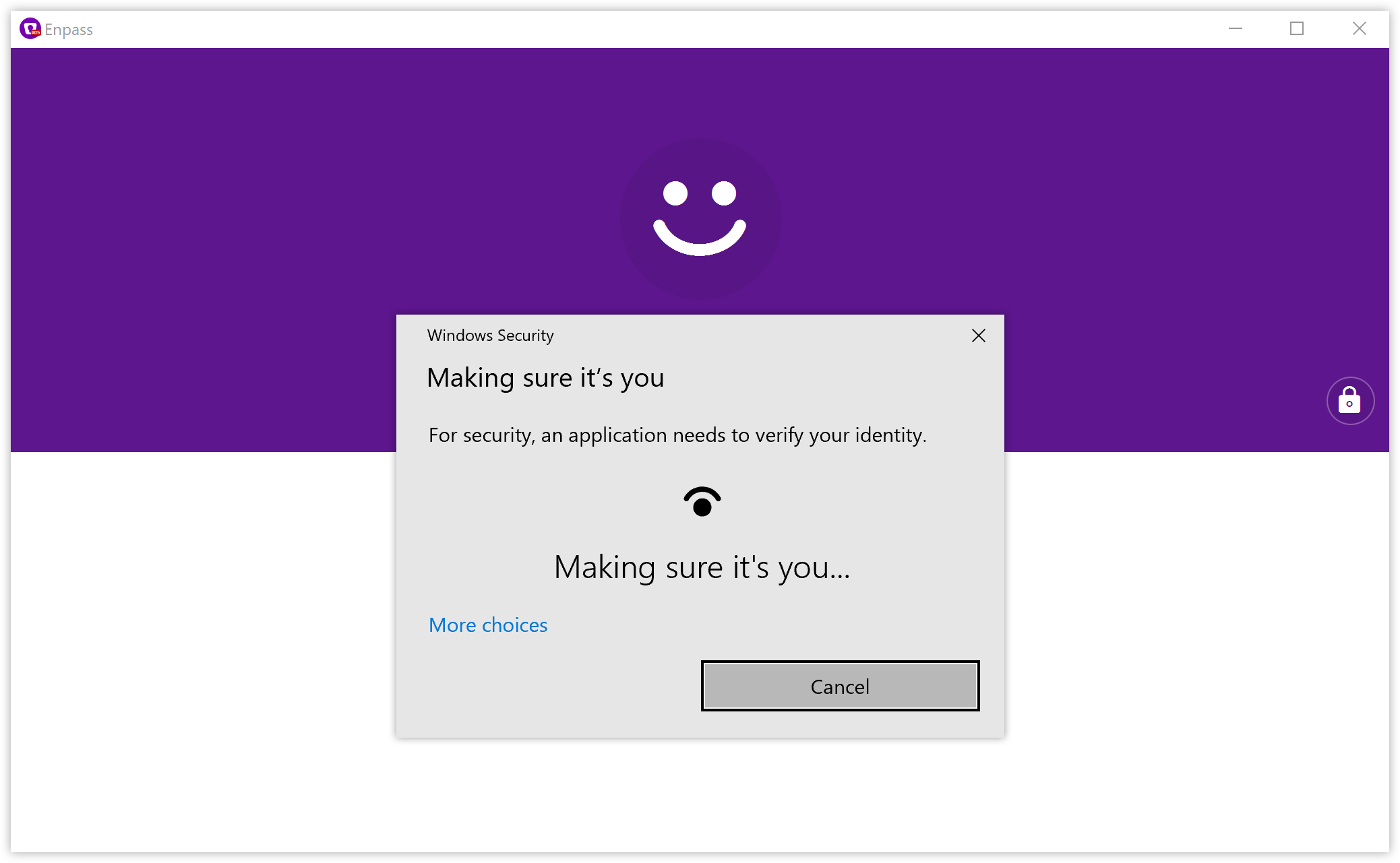Open the More choices link
Viewport: 1400px width, 863px height.
pos(488,625)
